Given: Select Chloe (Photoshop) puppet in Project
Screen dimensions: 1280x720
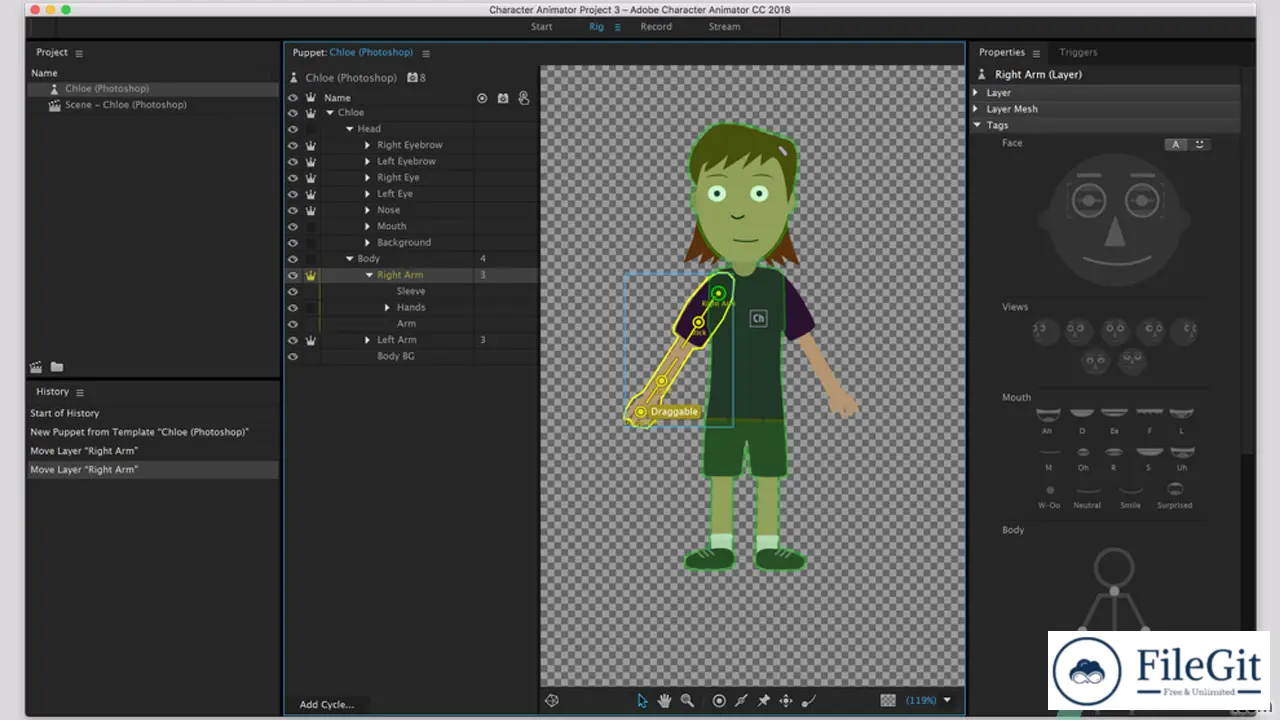Looking at the screenshot, I should pyautogui.click(x=107, y=89).
